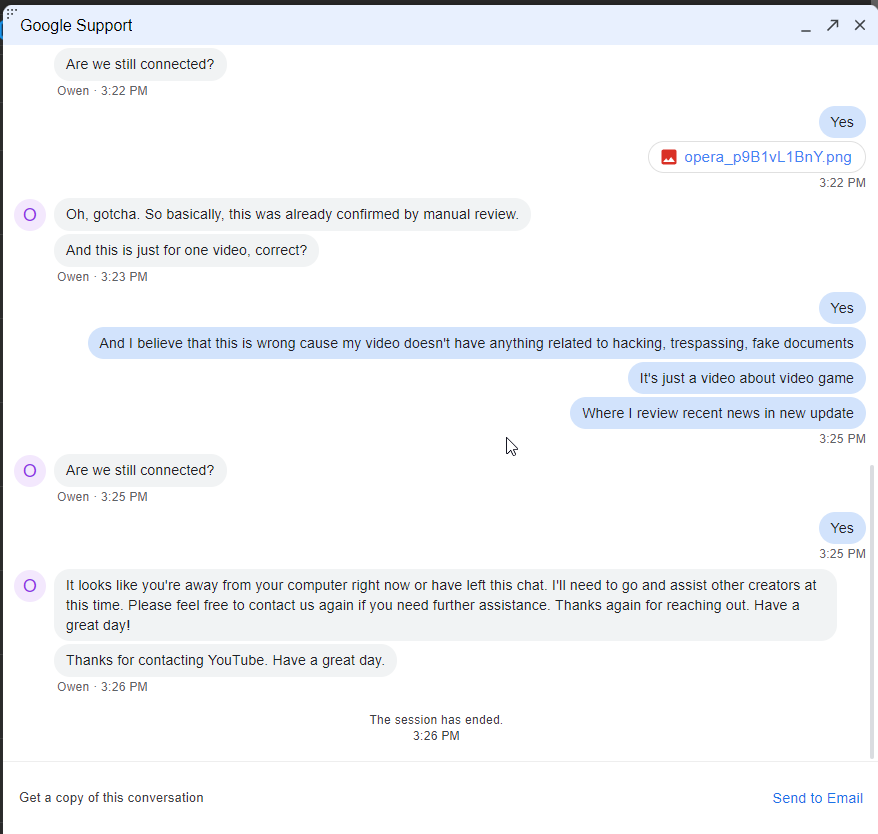Click the 'Google Support' header title
The image size is (878, 834).
click(x=76, y=25)
